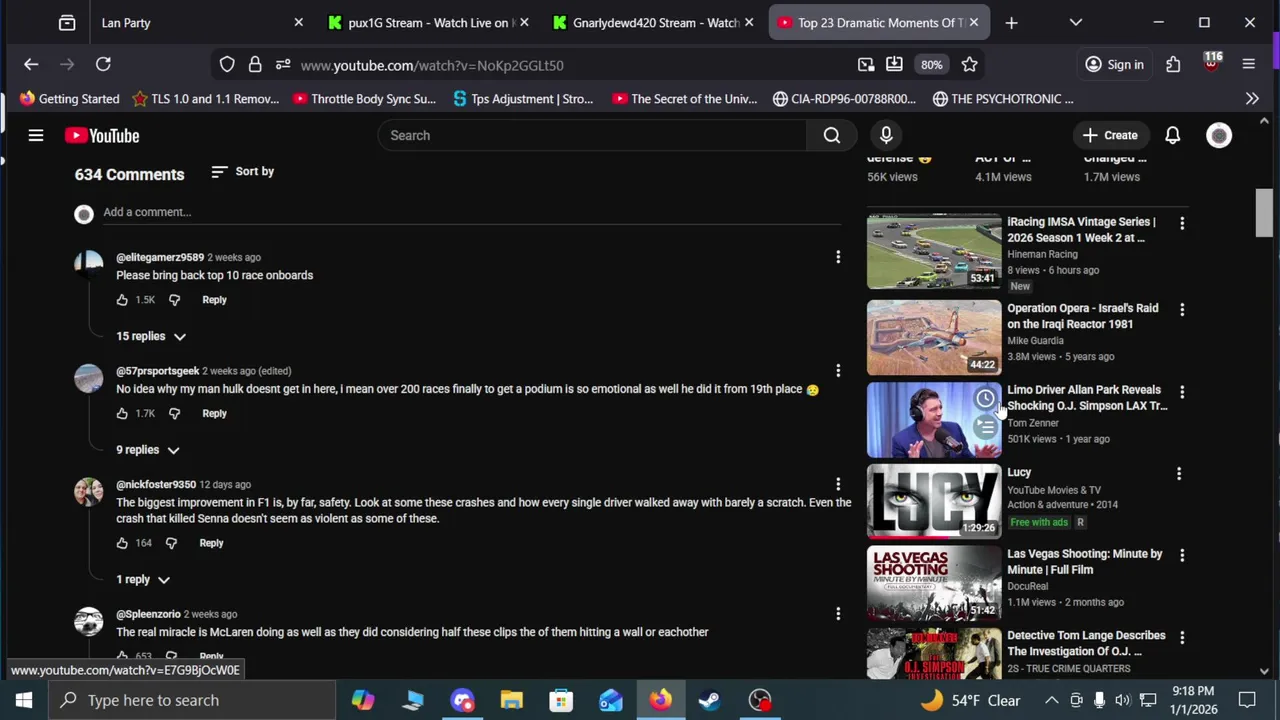1280x720 pixels.
Task: Click the YouTube Create button
Action: tap(1110, 135)
